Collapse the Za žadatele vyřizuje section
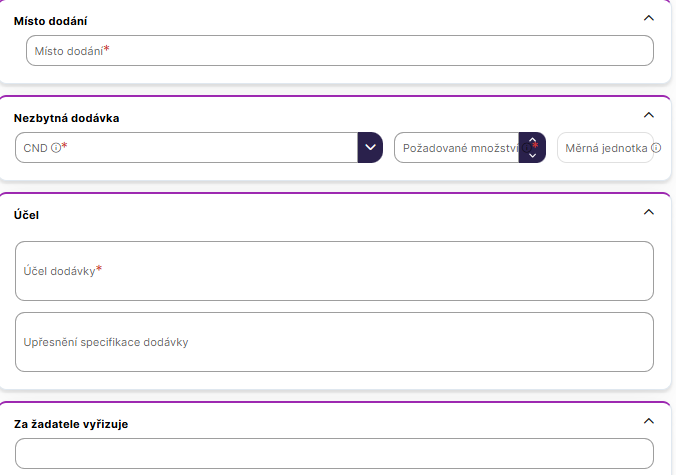This screenshot has height=475, width=676. click(x=649, y=421)
